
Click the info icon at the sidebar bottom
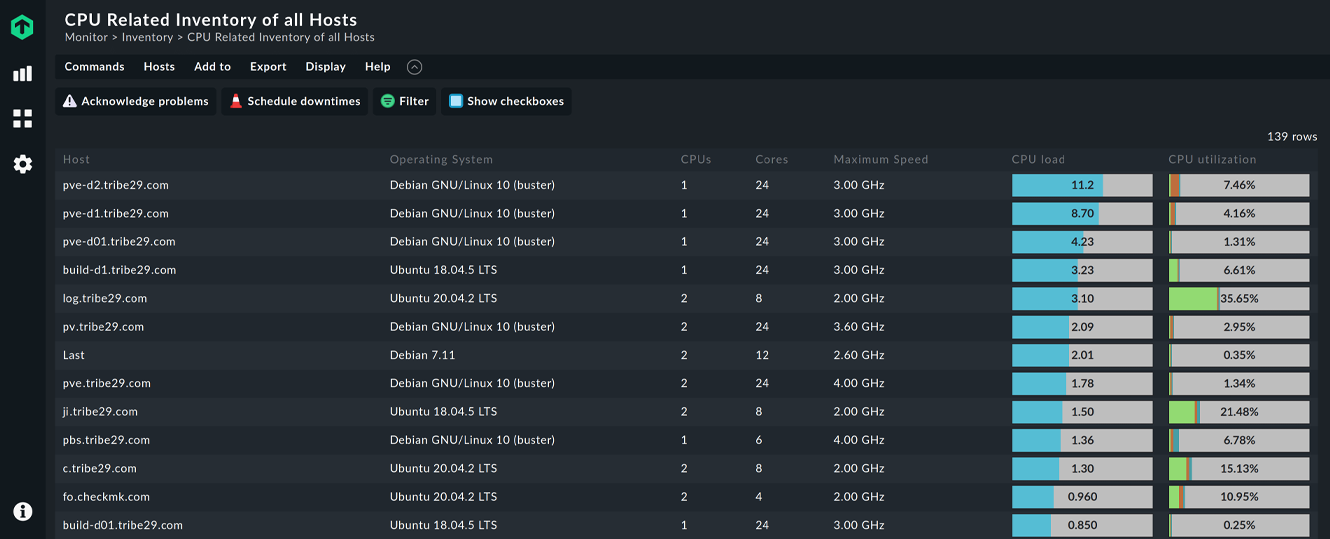click(22, 511)
